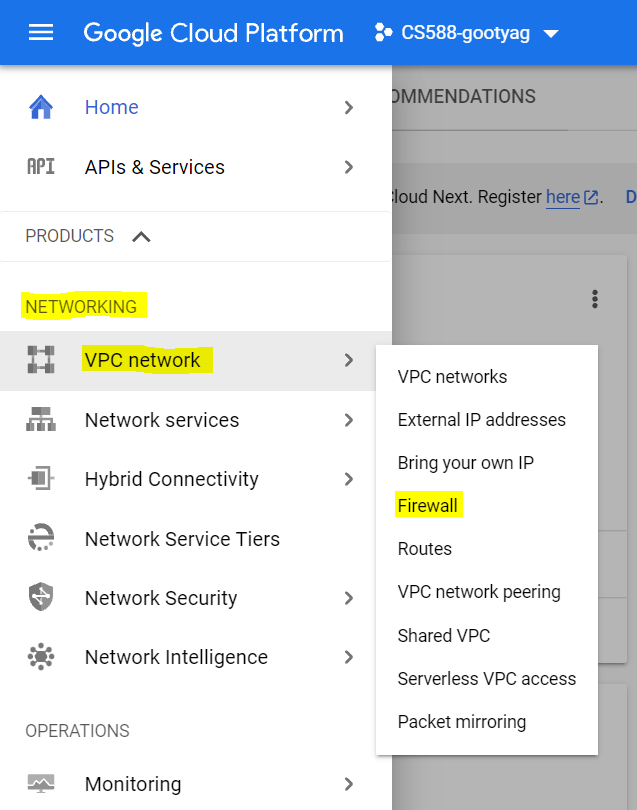Click the Network Intelligence icon
The width and height of the screenshot is (637, 810).
point(41,657)
